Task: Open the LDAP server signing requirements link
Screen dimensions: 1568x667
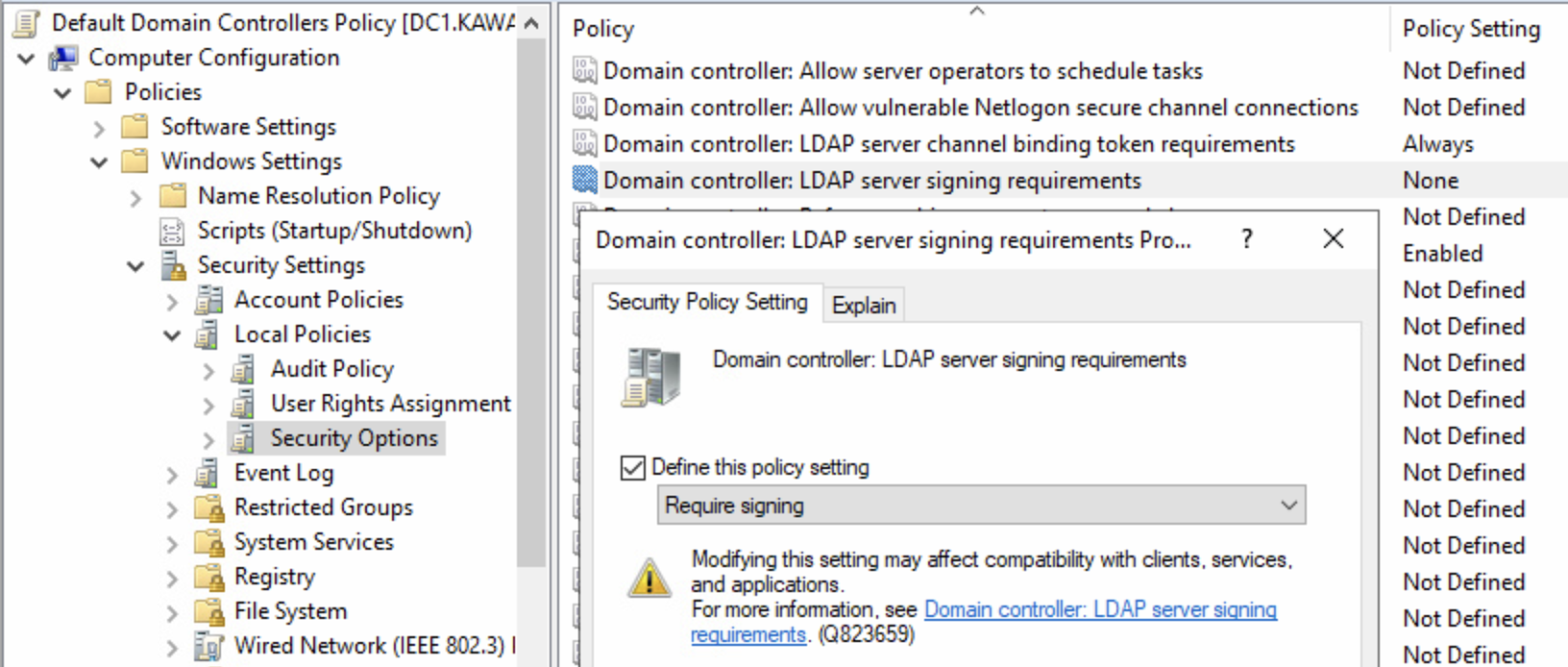Action: click(1099, 609)
